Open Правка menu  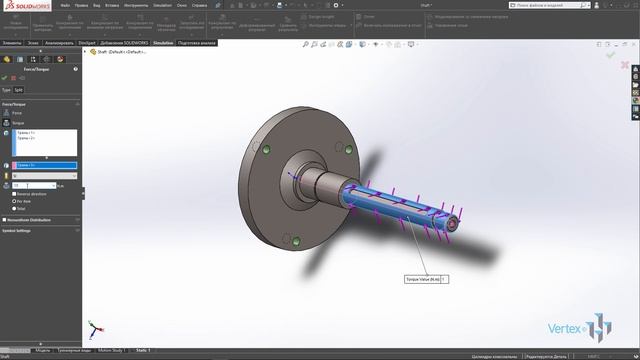click(x=81, y=5)
